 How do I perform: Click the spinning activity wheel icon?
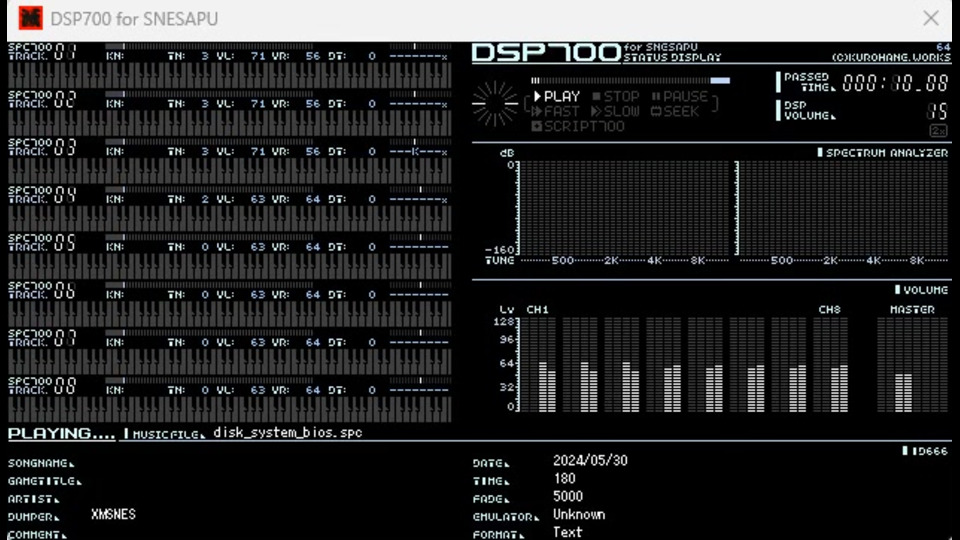coord(495,104)
